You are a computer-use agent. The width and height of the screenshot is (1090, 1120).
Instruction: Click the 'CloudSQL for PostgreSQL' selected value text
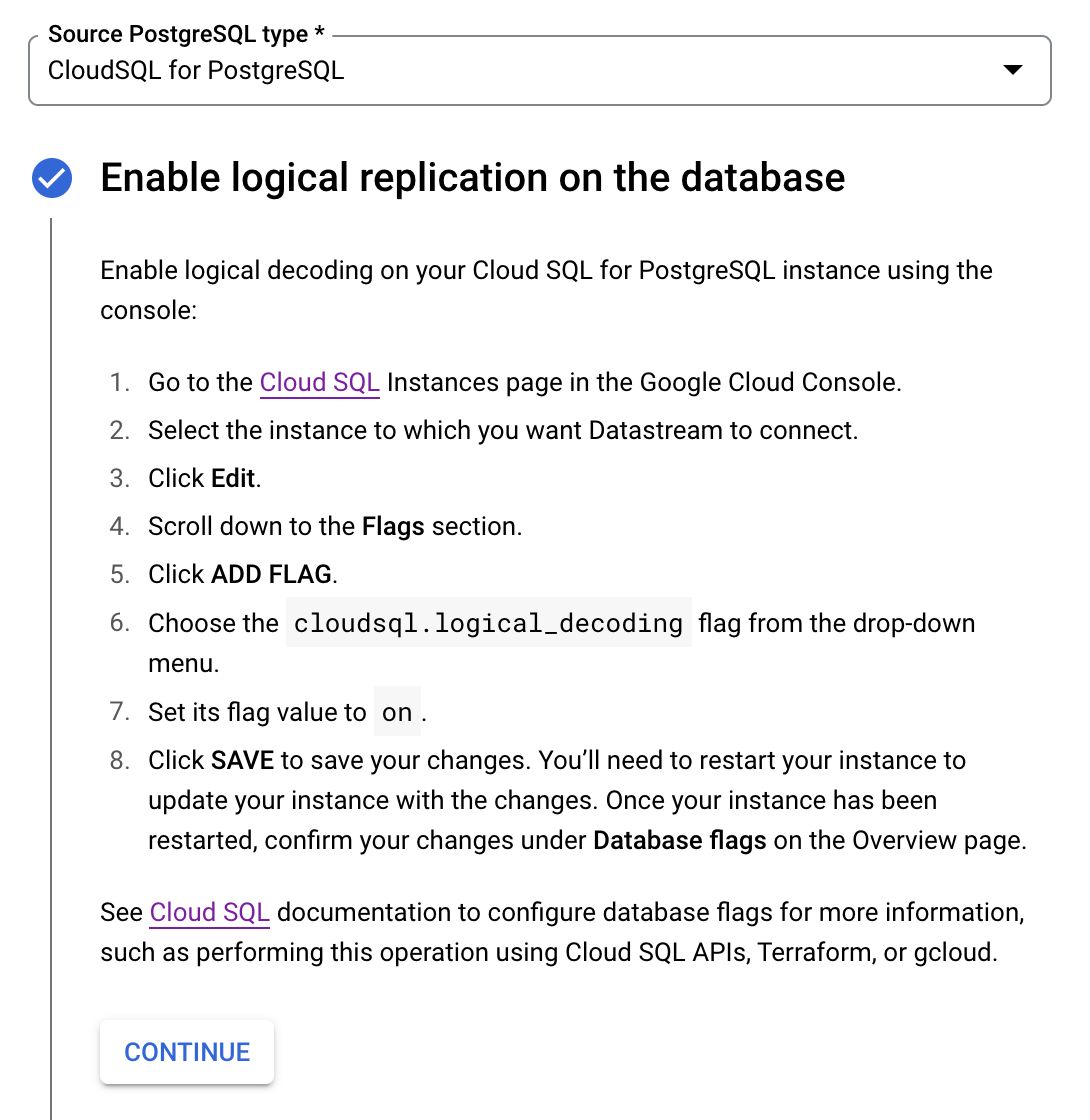click(x=196, y=70)
